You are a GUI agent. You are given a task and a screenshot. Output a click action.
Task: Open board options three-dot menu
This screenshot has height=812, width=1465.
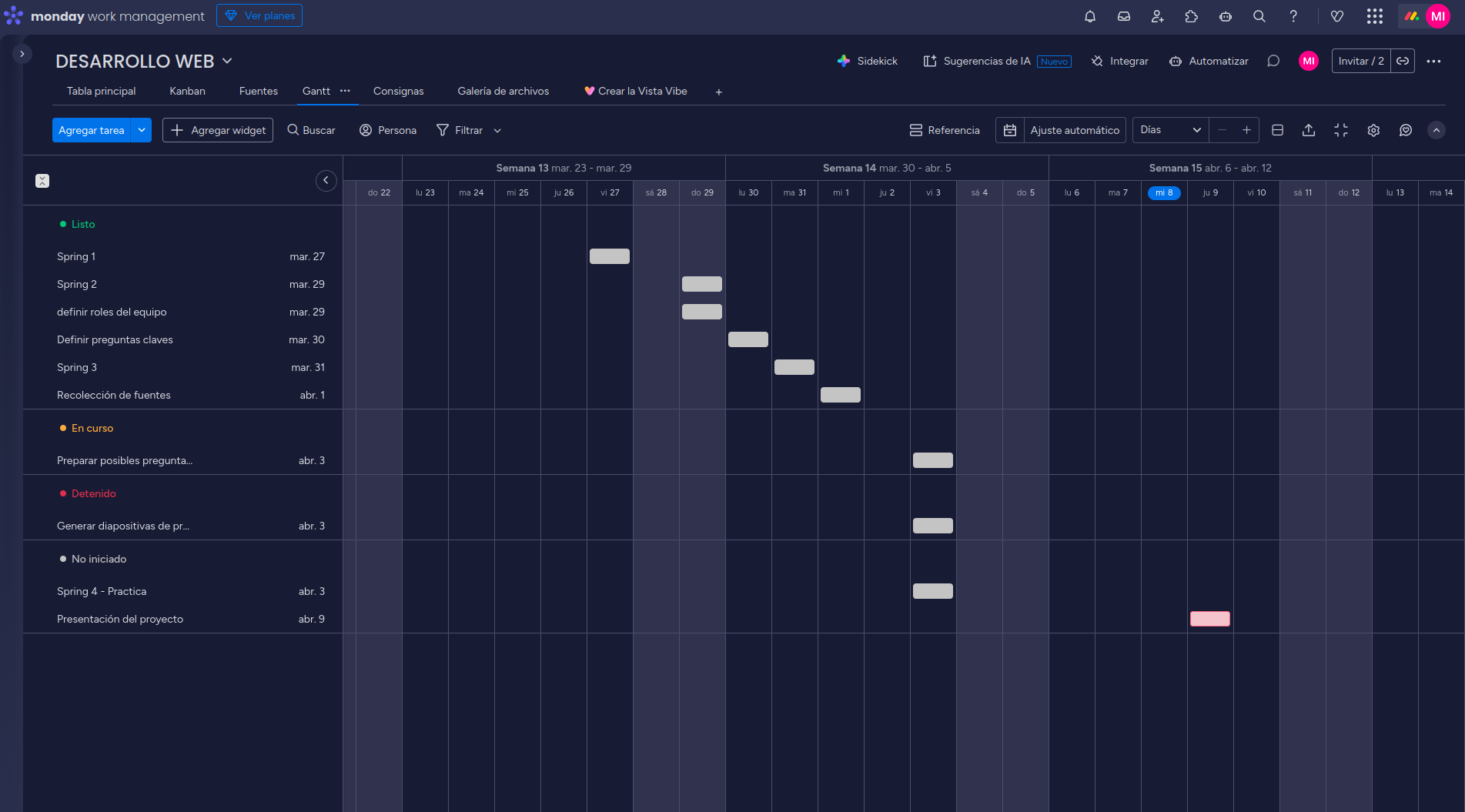(x=1433, y=61)
